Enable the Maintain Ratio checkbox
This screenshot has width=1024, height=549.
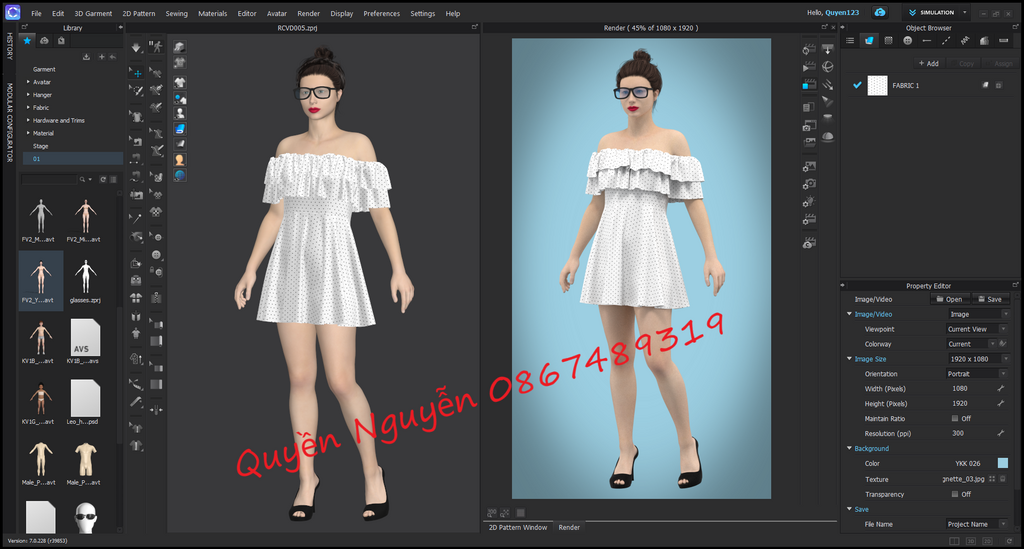[955, 418]
